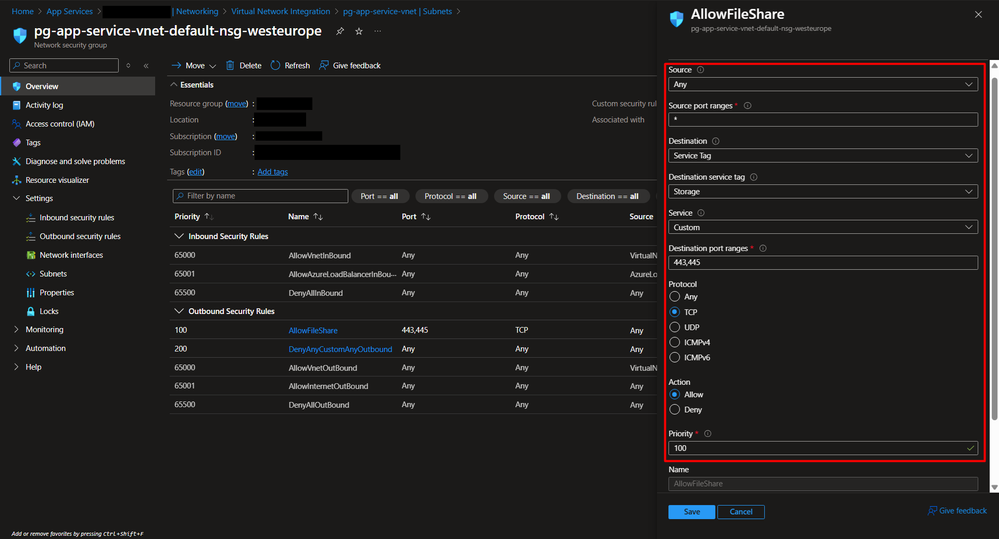Open the more options ellipsis in the header
999x539 pixels.
pos(378,31)
